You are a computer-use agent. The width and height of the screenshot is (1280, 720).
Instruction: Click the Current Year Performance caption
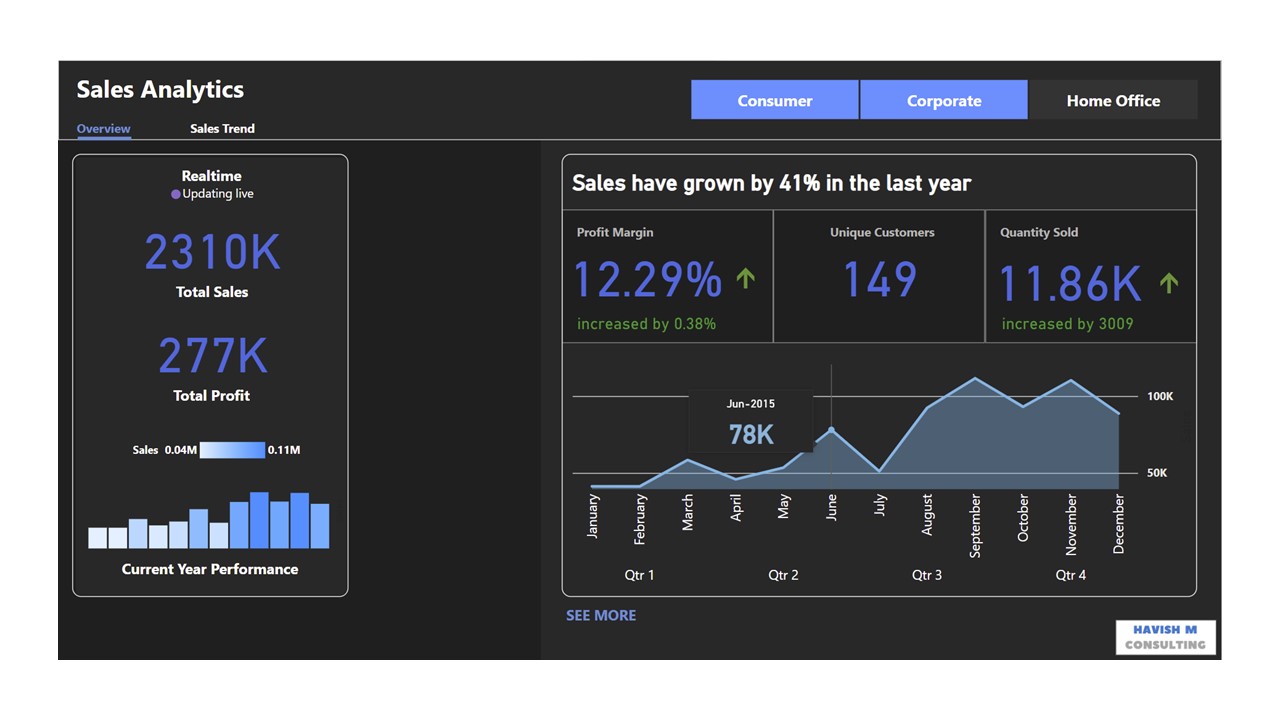[210, 569]
